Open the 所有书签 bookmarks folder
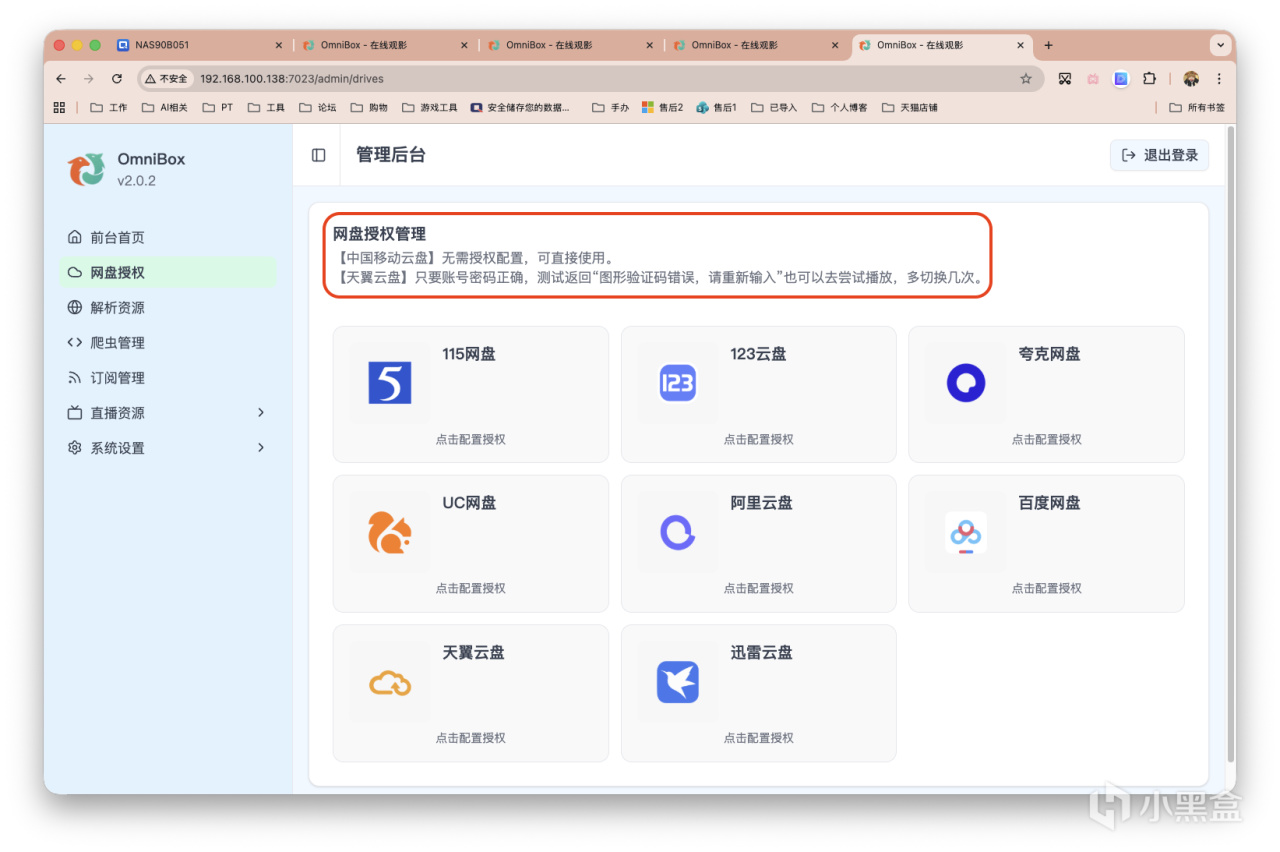1280x852 pixels. (x=1197, y=107)
